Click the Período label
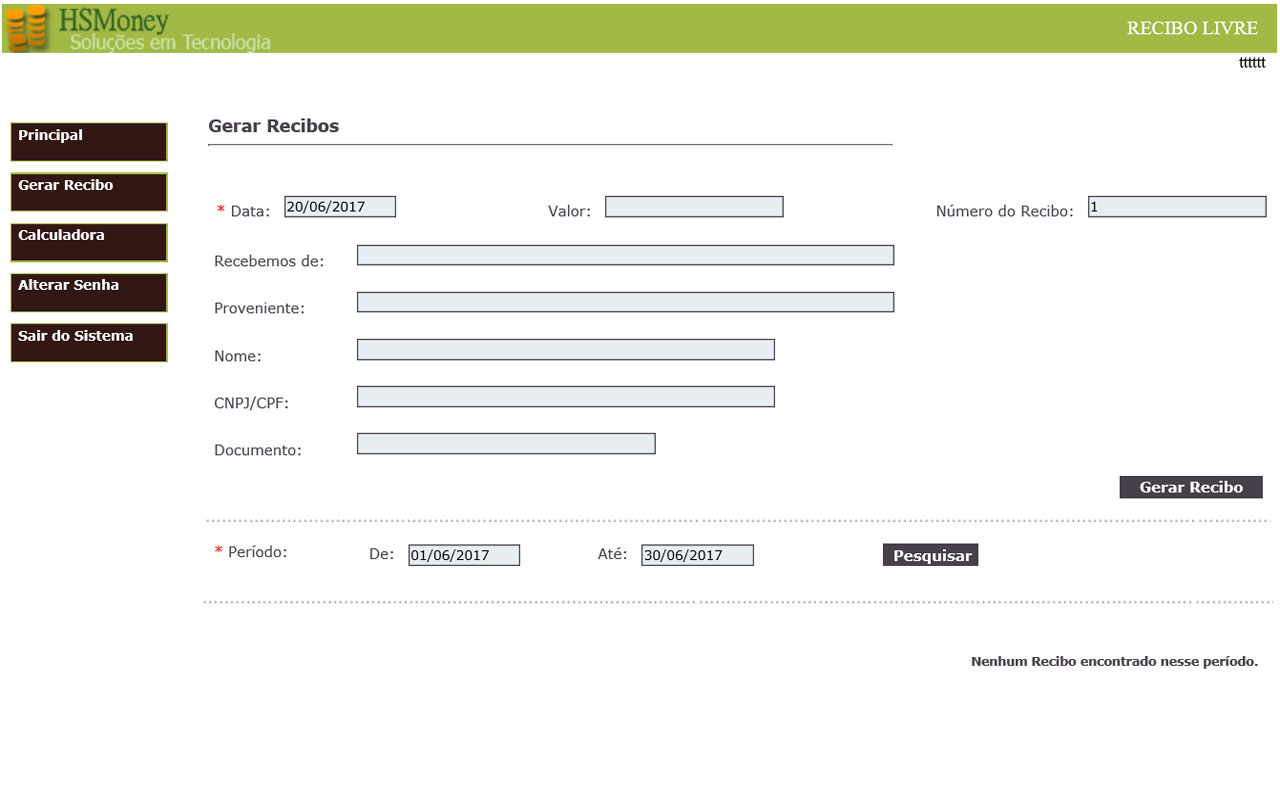This screenshot has height=800, width=1280. click(x=257, y=552)
